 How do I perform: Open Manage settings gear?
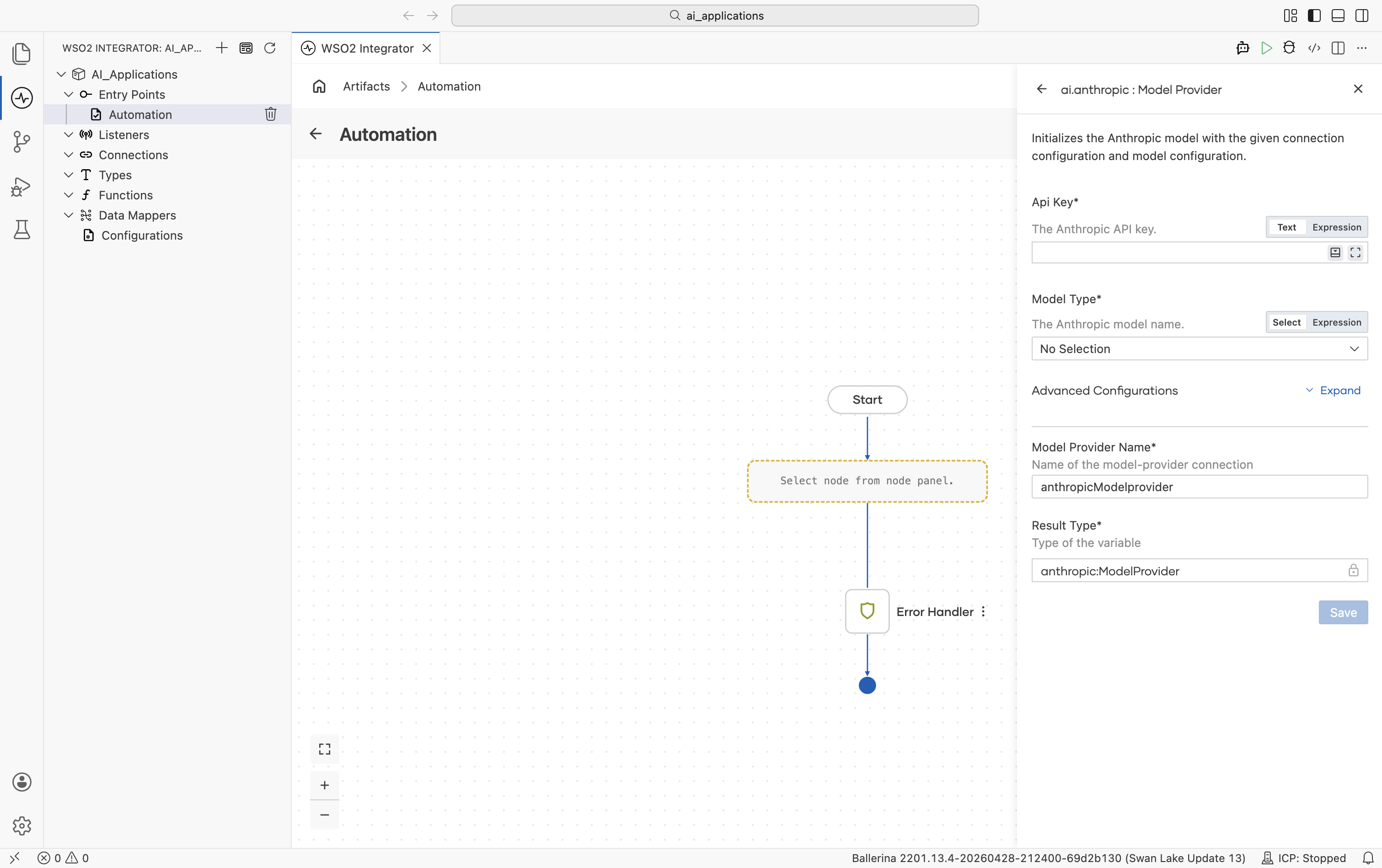tap(22, 825)
